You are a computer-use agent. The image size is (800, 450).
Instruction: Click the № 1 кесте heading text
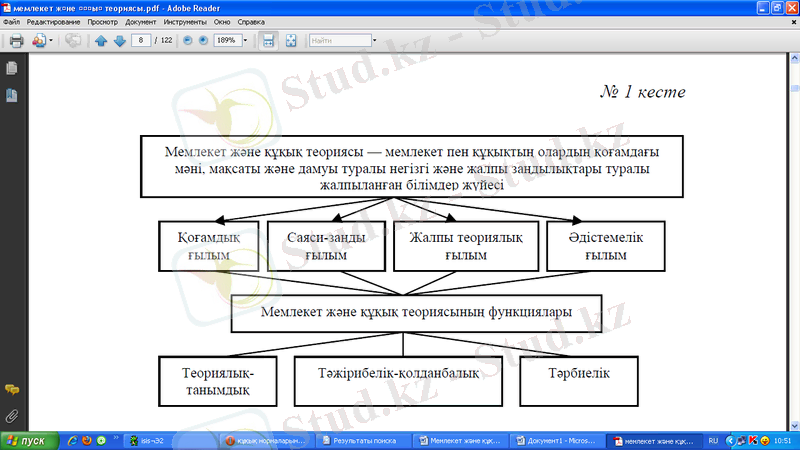click(643, 92)
